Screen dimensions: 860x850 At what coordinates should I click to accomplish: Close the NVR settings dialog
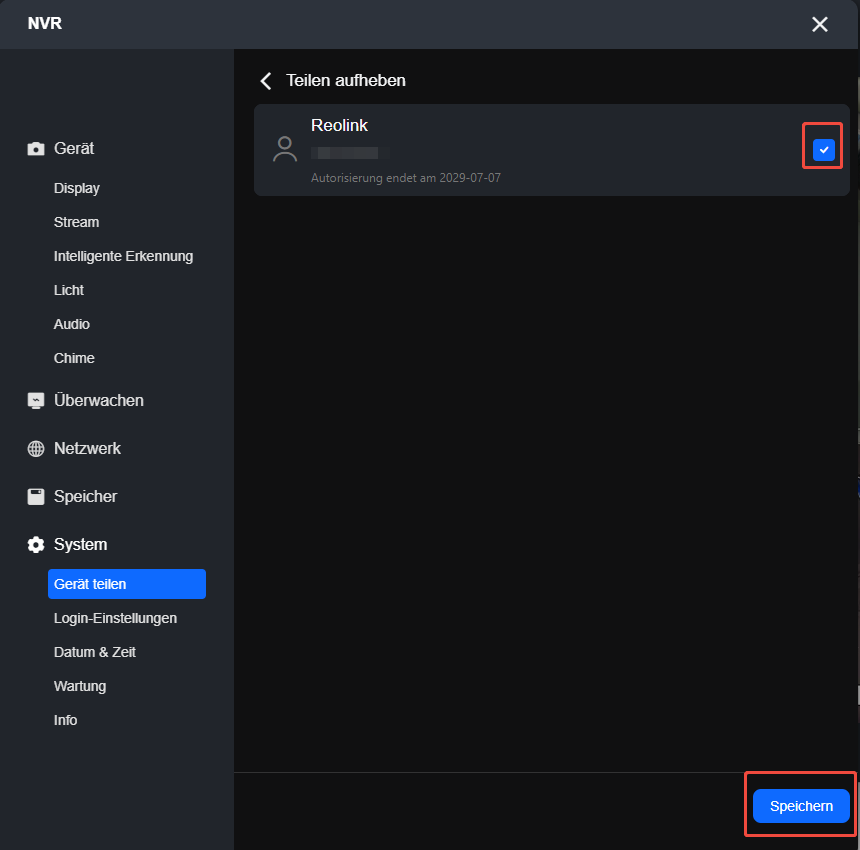pos(819,24)
